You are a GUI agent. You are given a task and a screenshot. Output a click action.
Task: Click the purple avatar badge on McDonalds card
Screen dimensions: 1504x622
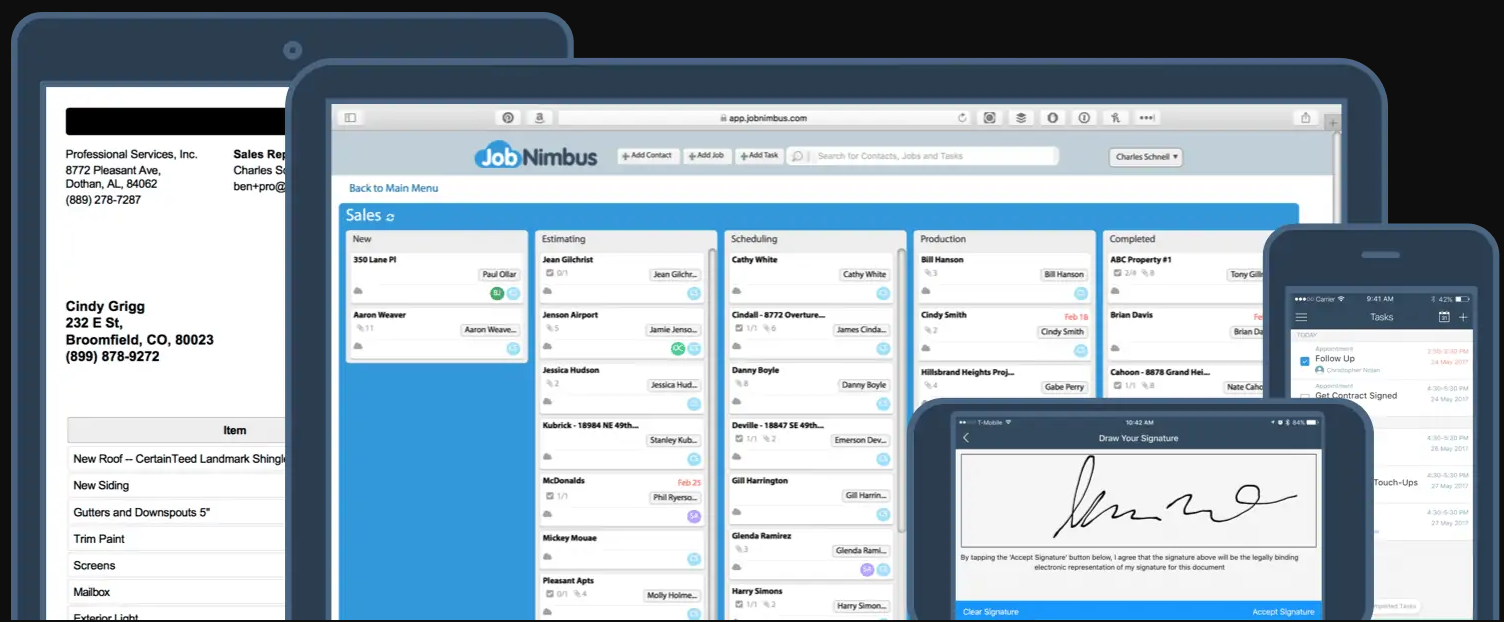[x=694, y=516]
